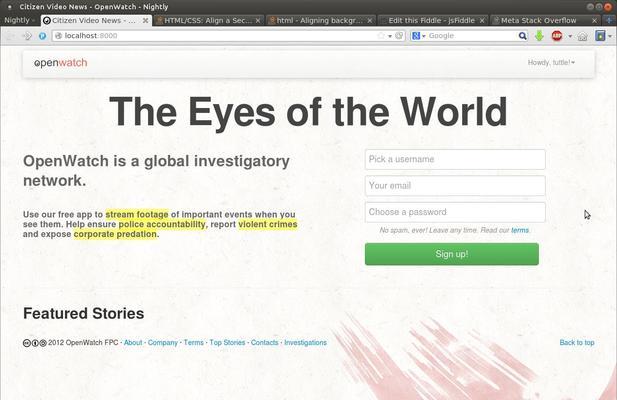Screen dimensions: 617x400
Task: Click the forward navigation arrow
Action: pyautogui.click(x=27, y=36)
